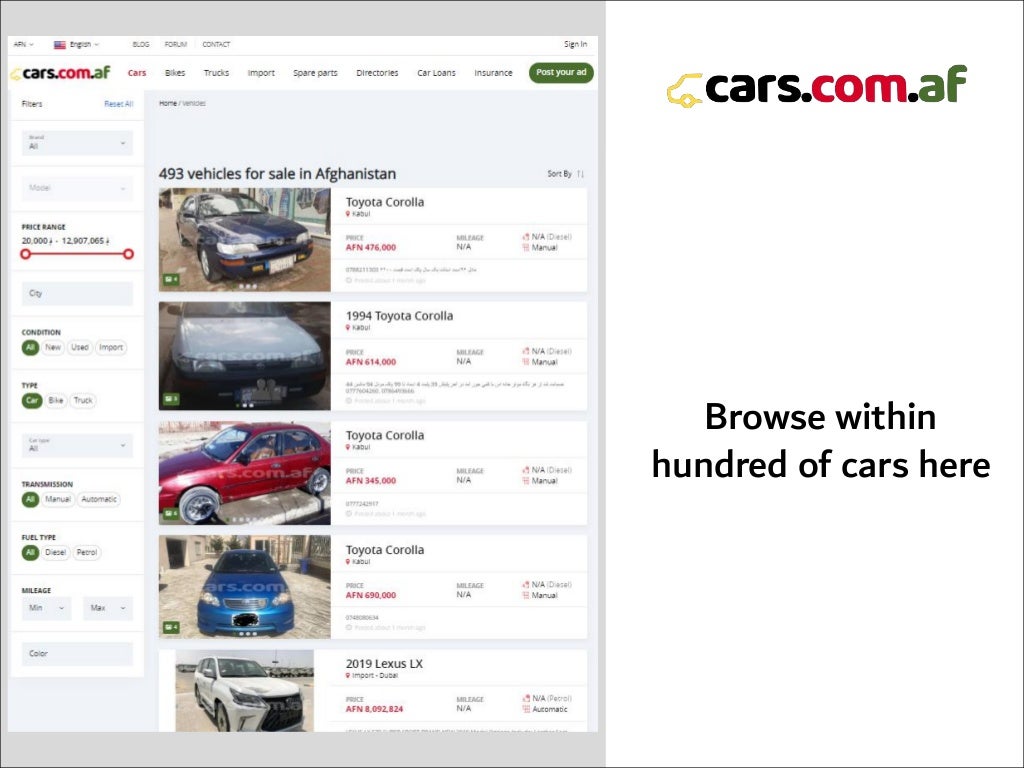This screenshot has width=1024, height=768.
Task: Click the Post your ad button
Action: [561, 72]
